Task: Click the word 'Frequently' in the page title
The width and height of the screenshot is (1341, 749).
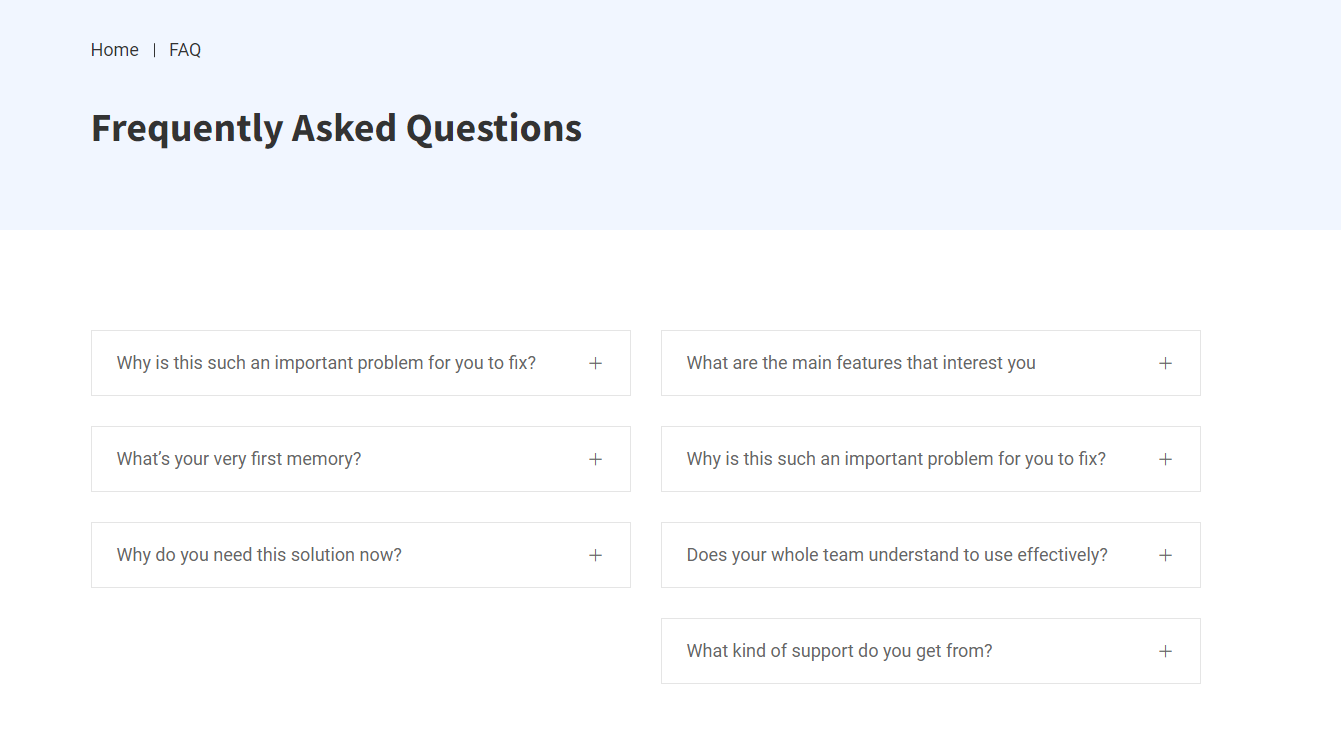Action: point(187,128)
